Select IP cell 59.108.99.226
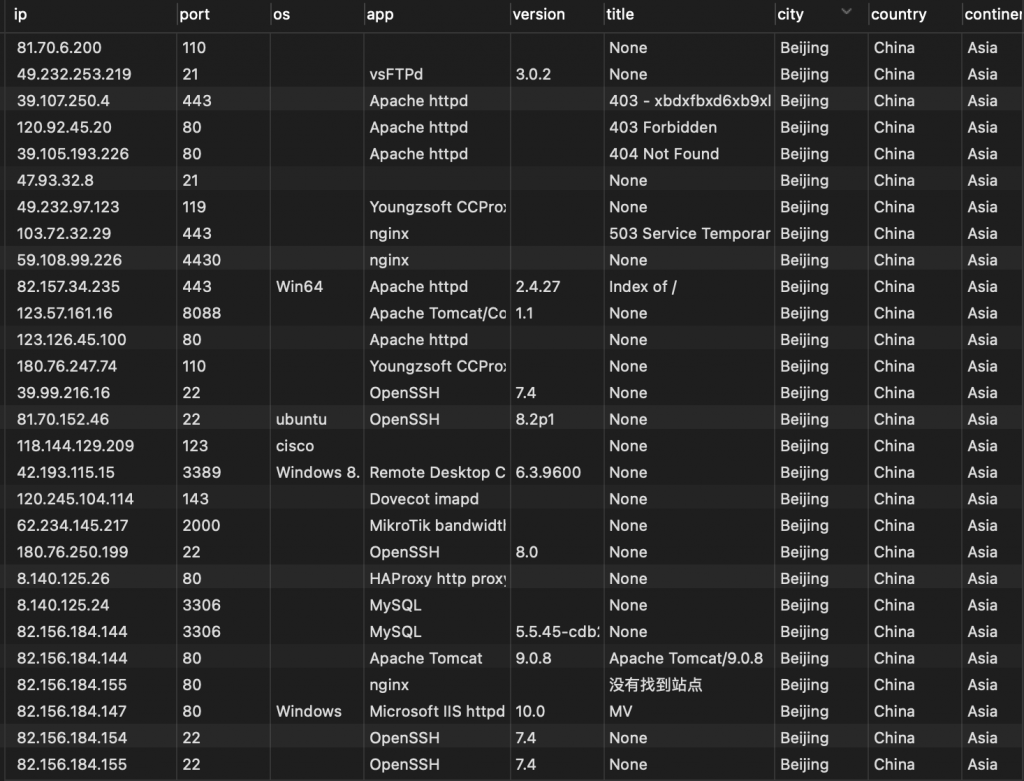1024x781 pixels. 69,261
